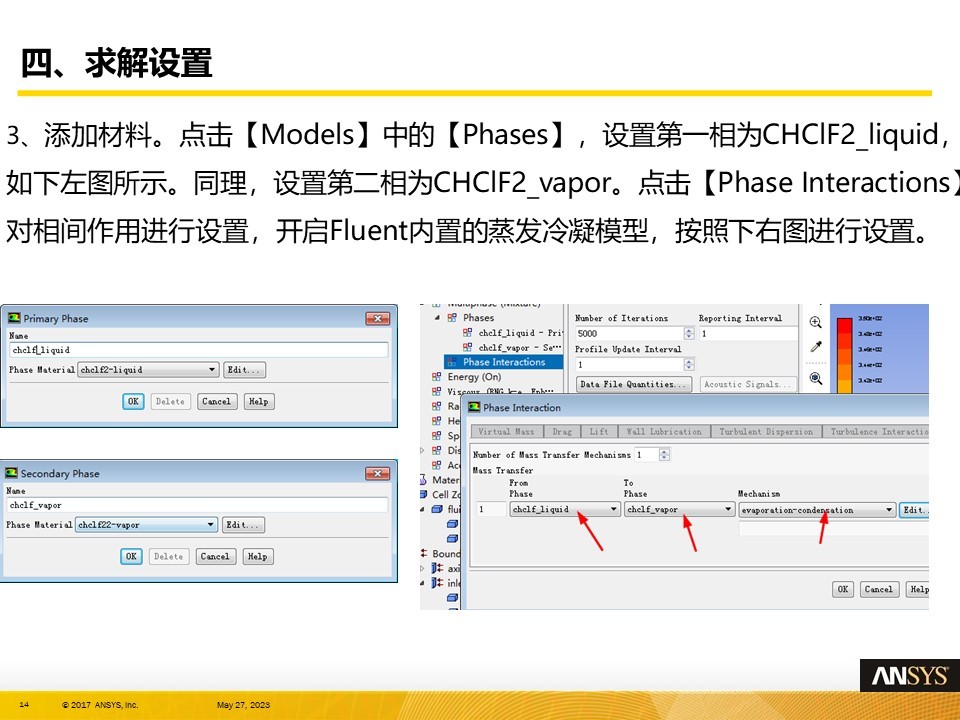Click the Energy (On) model icon
The width and height of the screenshot is (960, 720).
point(437,377)
